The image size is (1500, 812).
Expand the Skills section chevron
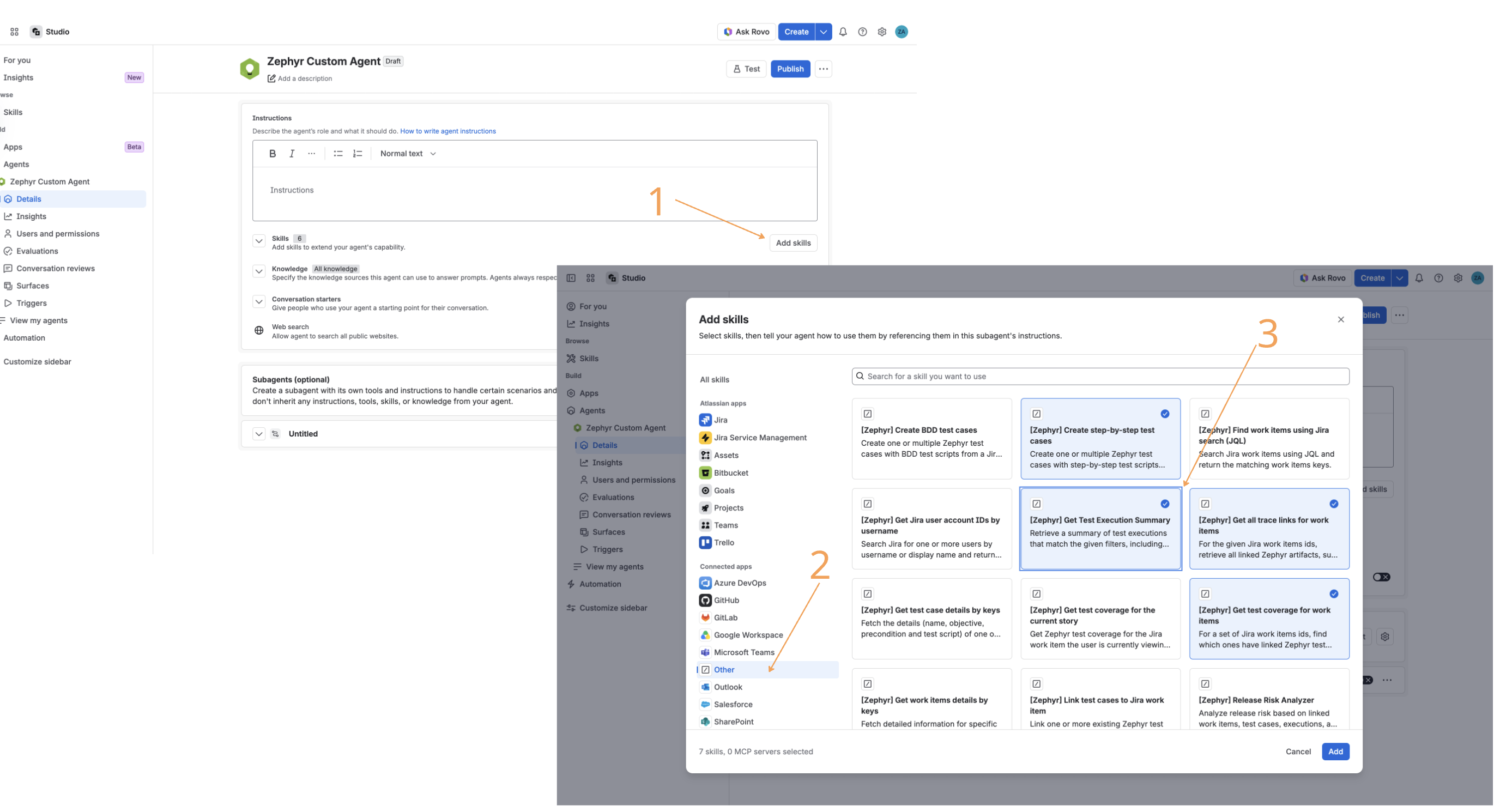coord(259,241)
